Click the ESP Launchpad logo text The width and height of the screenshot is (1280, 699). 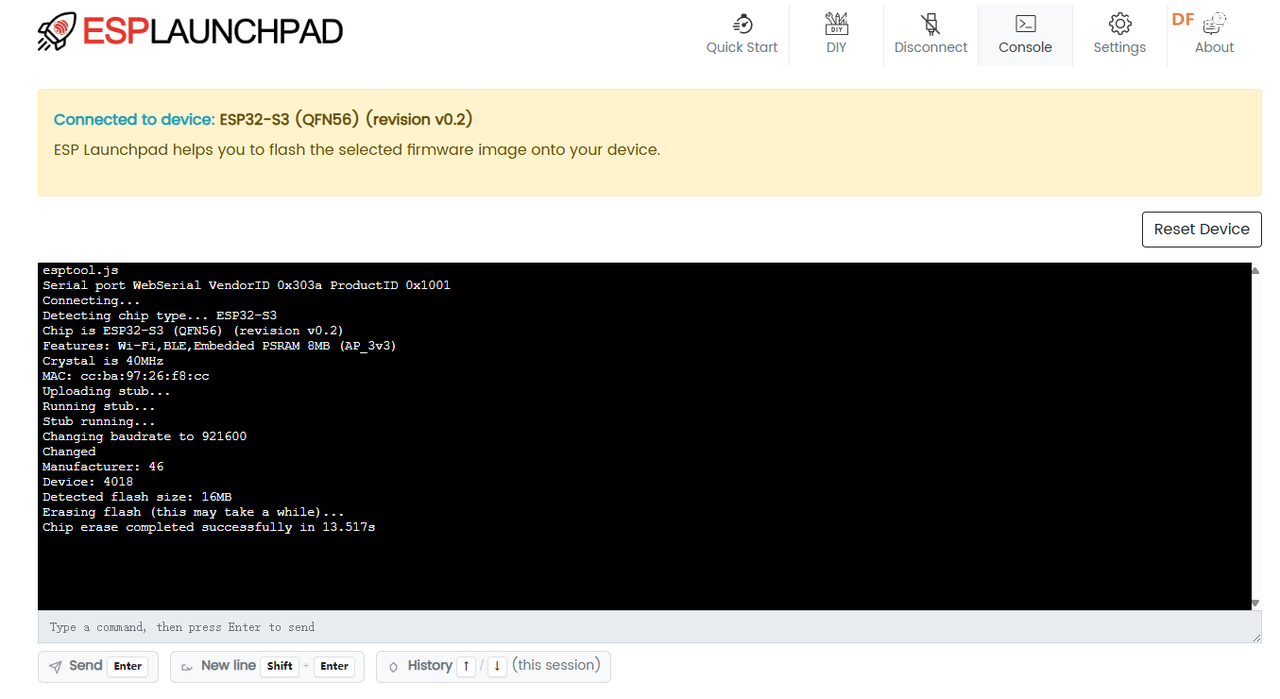tap(212, 32)
